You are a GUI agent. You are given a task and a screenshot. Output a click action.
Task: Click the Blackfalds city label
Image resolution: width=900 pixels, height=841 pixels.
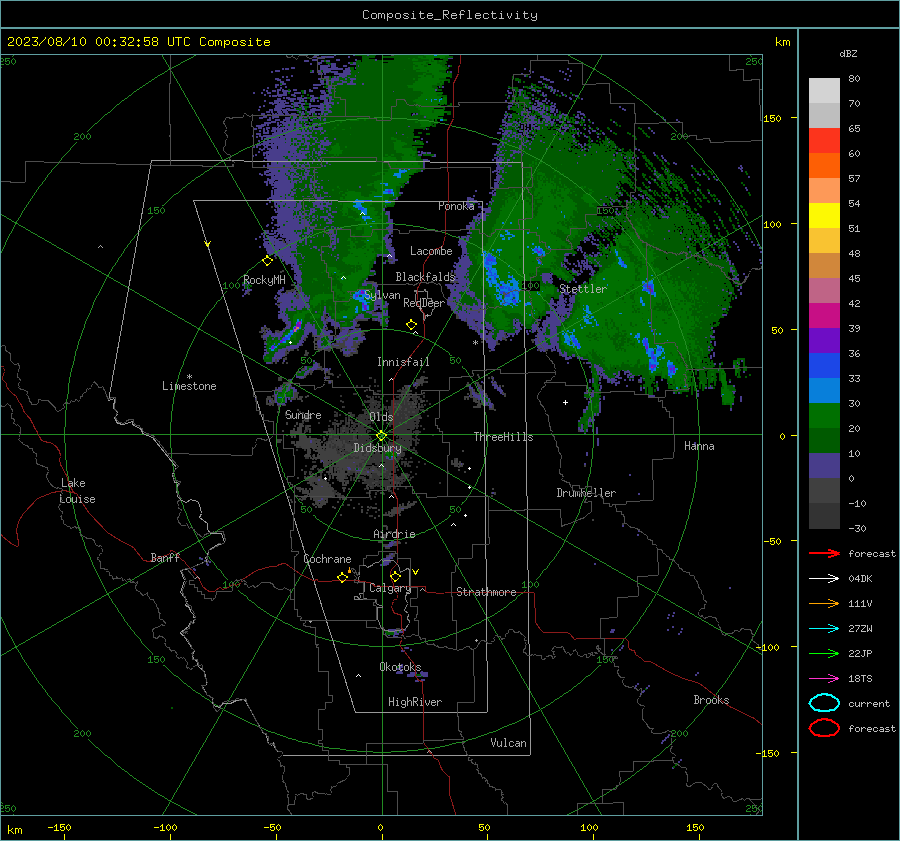click(x=425, y=277)
